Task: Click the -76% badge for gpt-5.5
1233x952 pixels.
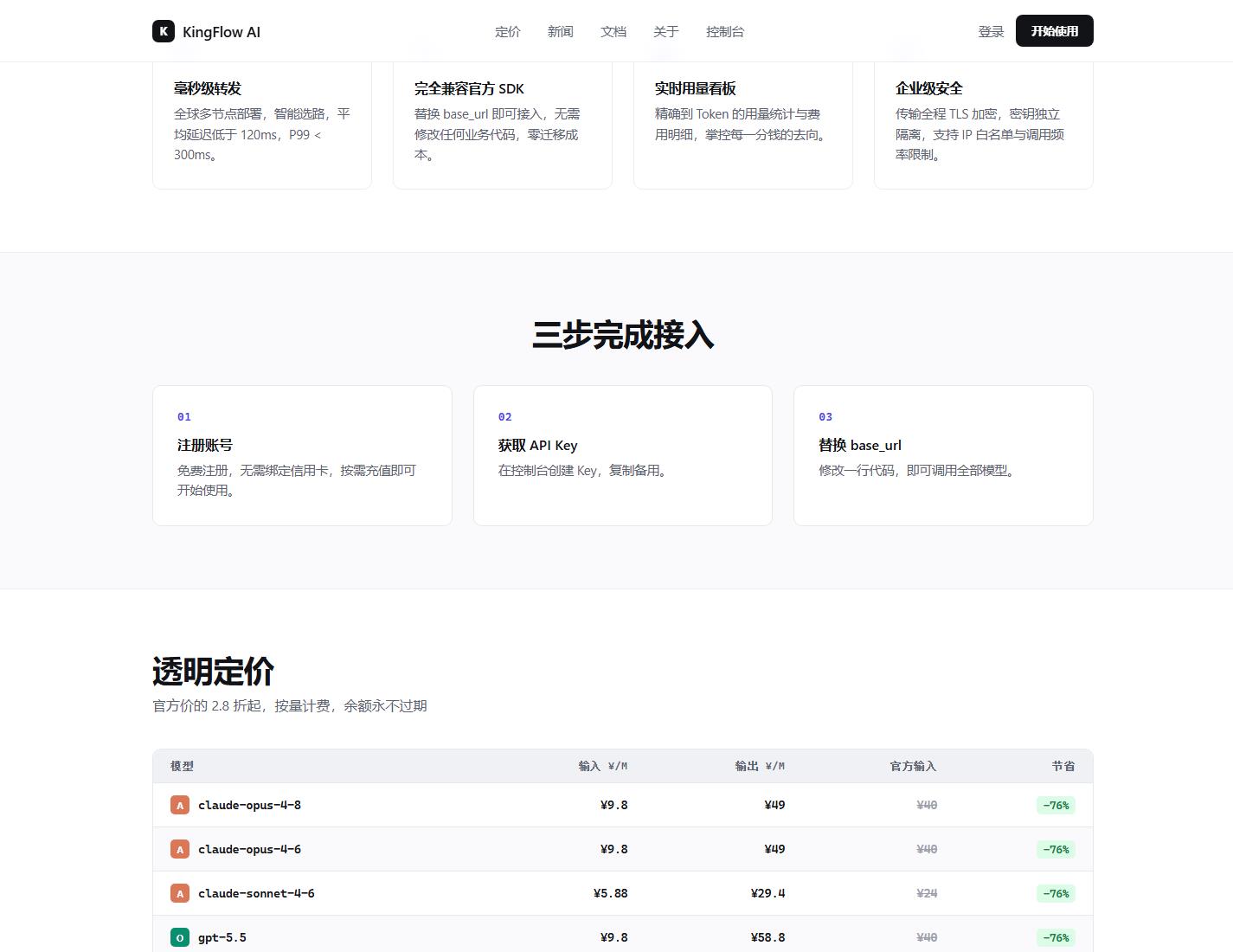Action: tap(1056, 938)
